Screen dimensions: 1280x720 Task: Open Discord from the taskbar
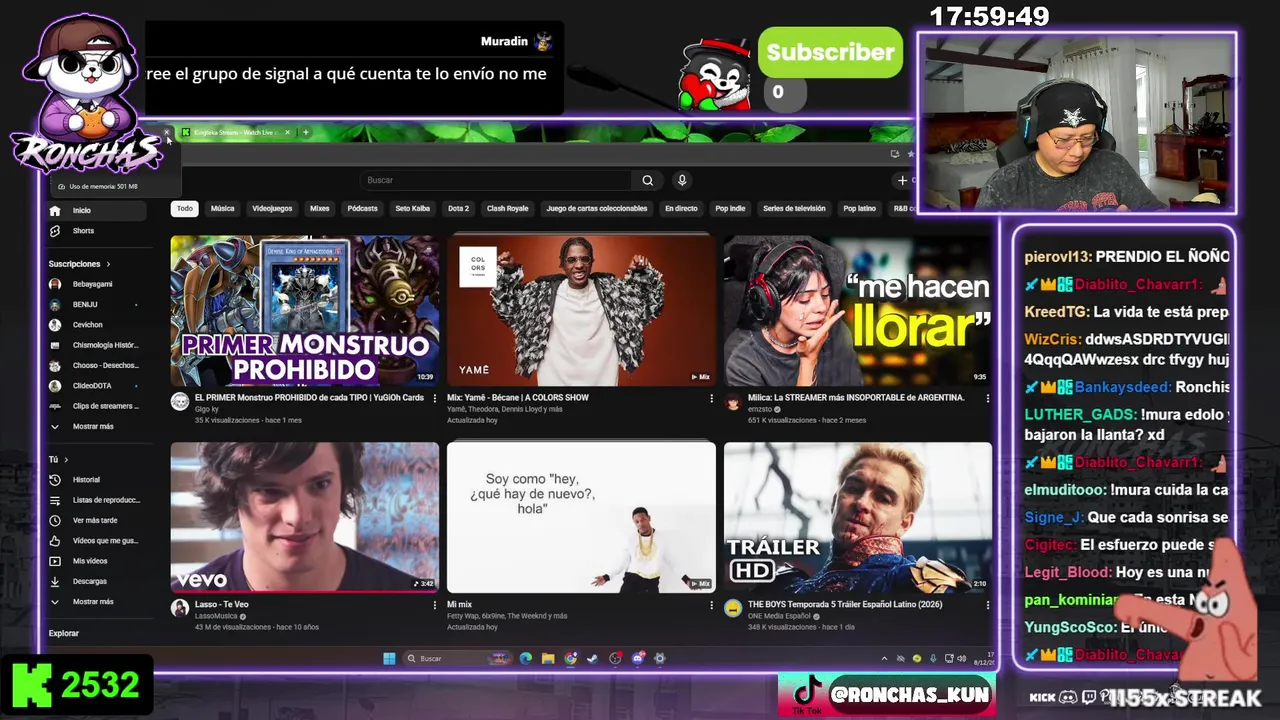coord(637,658)
